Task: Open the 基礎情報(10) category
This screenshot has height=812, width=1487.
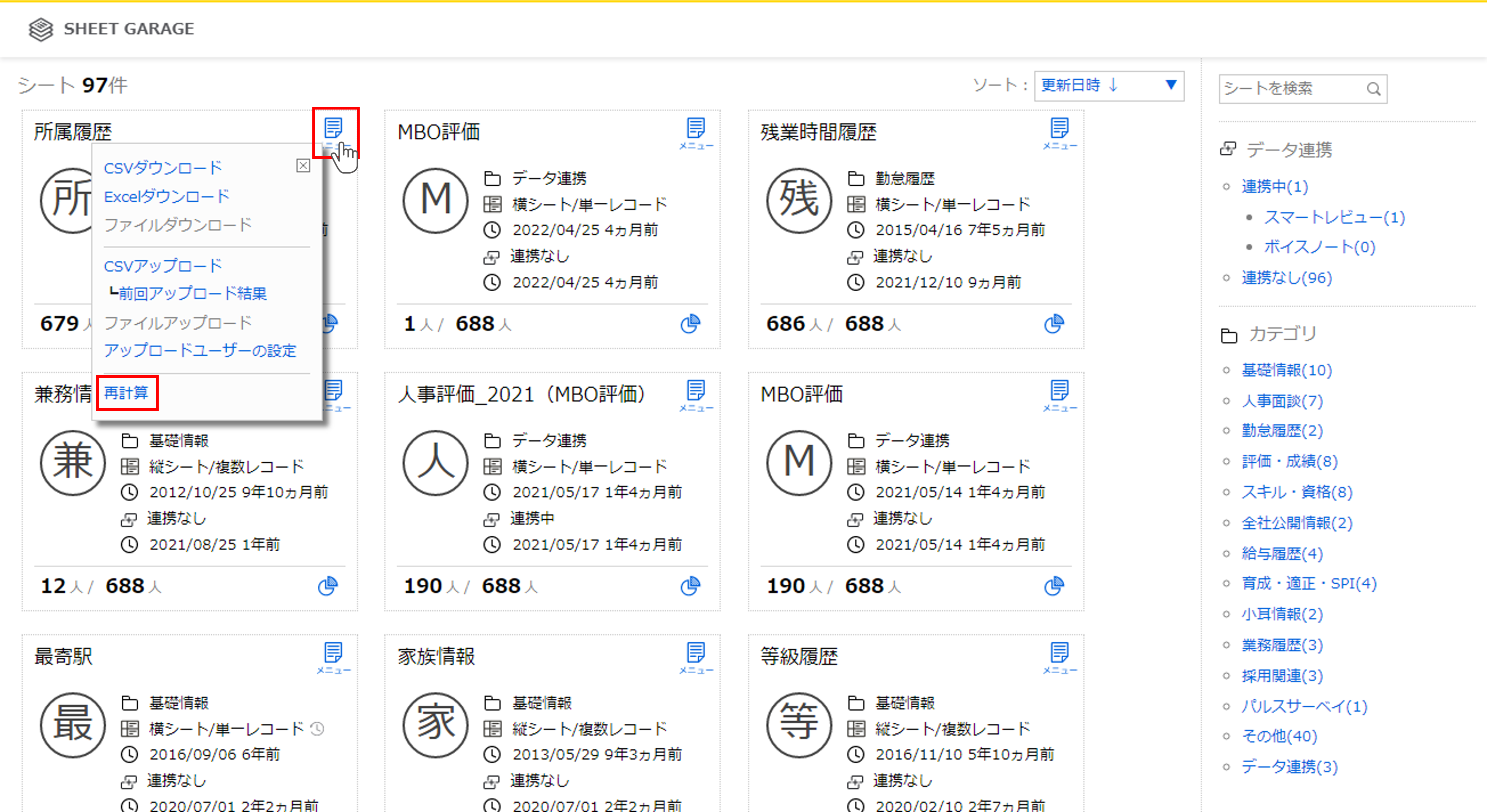Action: [x=1287, y=370]
